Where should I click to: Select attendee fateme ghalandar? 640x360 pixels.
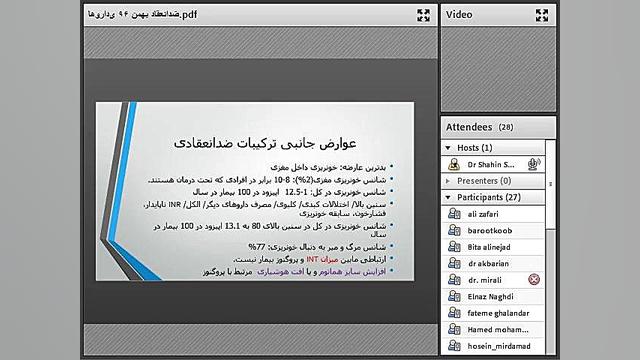tap(493, 313)
